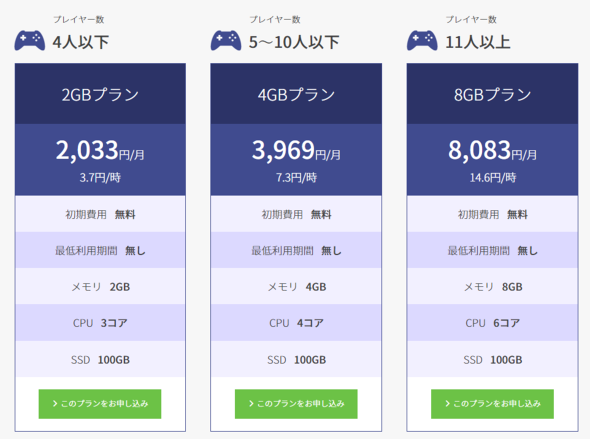Click the 最低利用期間 無し row in 2GB plan
This screenshot has width=590, height=439.
click(x=100, y=250)
